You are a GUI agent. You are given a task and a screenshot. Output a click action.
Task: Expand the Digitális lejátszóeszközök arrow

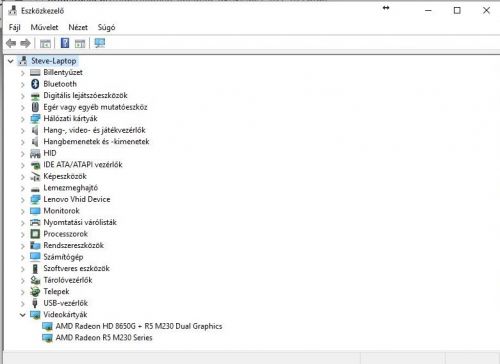pyautogui.click(x=23, y=96)
